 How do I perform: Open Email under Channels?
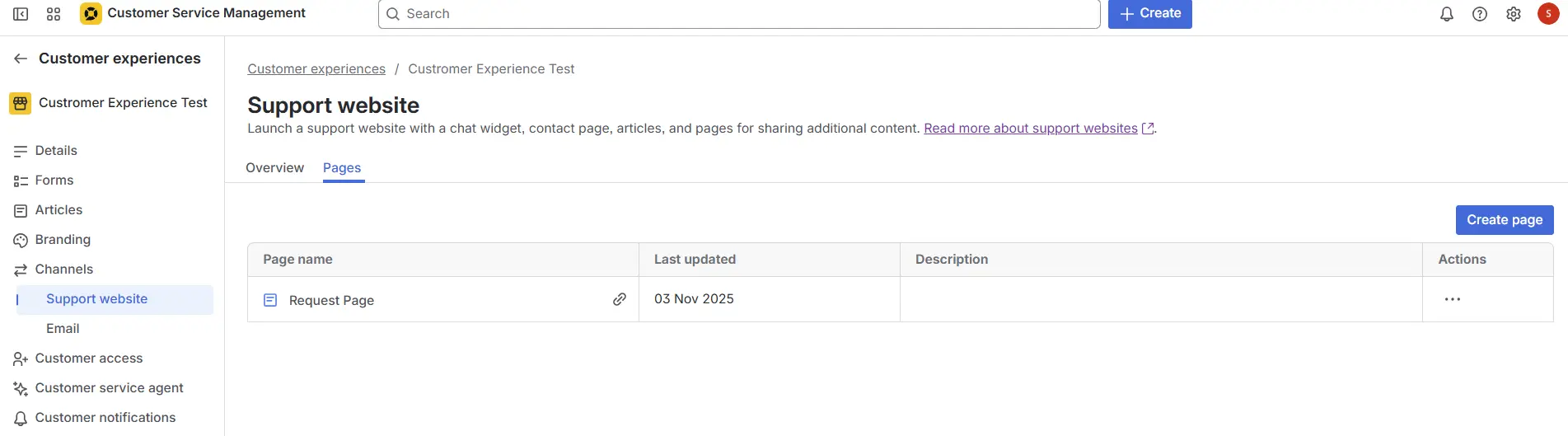pos(63,329)
